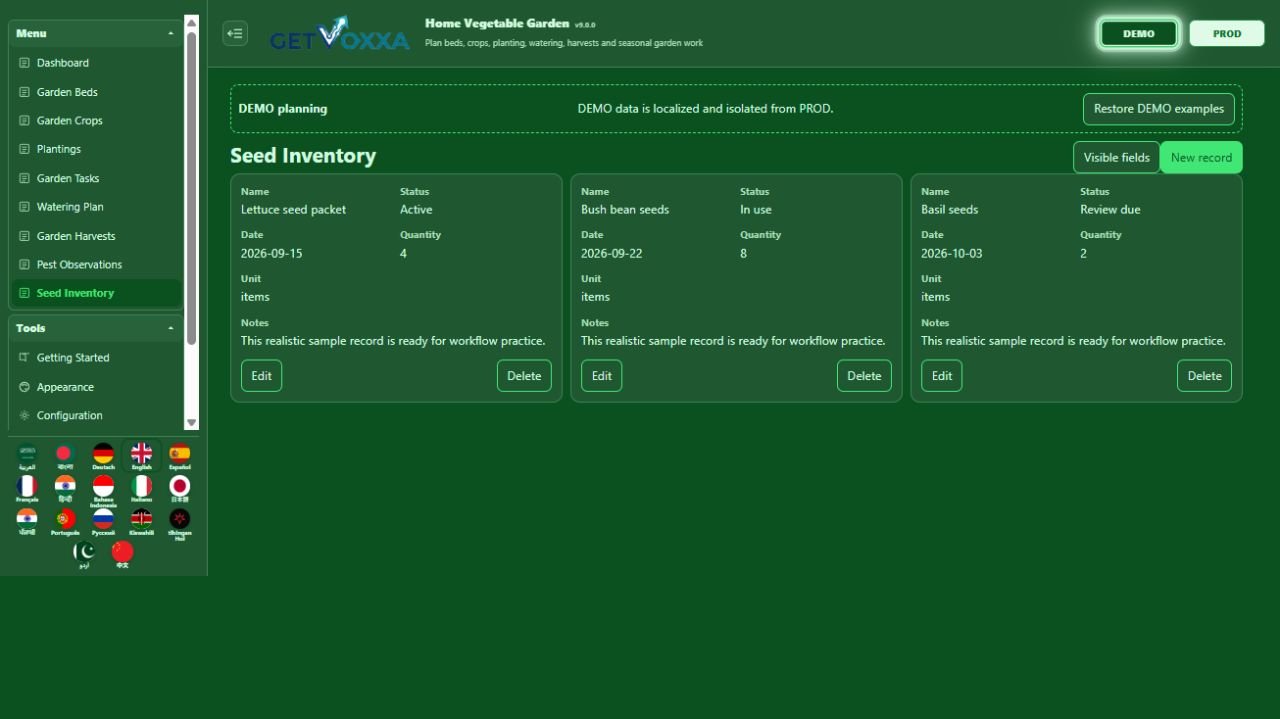Viewport: 1280px width, 719px height.
Task: Switch to PROD mode
Action: pyautogui.click(x=1227, y=33)
